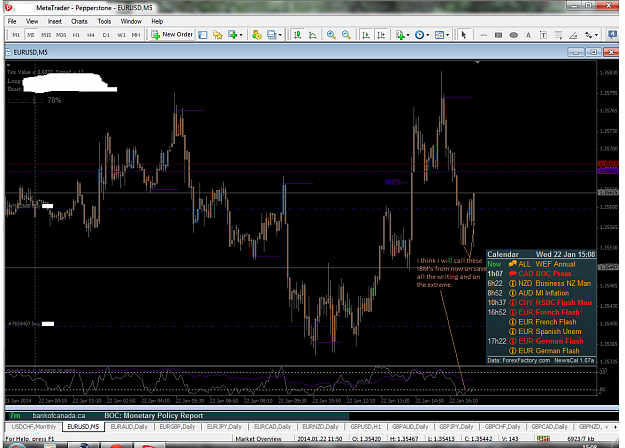Select the trend by angle tool
The width and height of the screenshot is (625, 448).
coord(573,35)
